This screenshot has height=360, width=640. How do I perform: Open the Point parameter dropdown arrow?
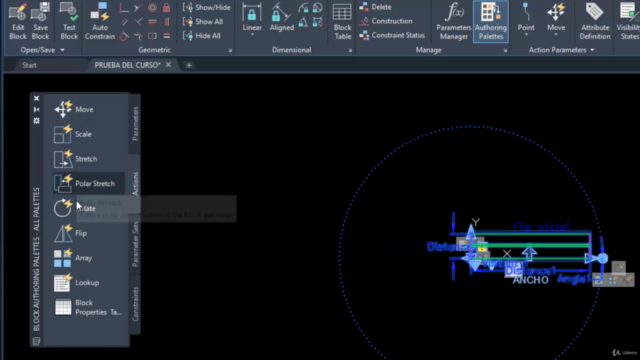[x=526, y=36]
